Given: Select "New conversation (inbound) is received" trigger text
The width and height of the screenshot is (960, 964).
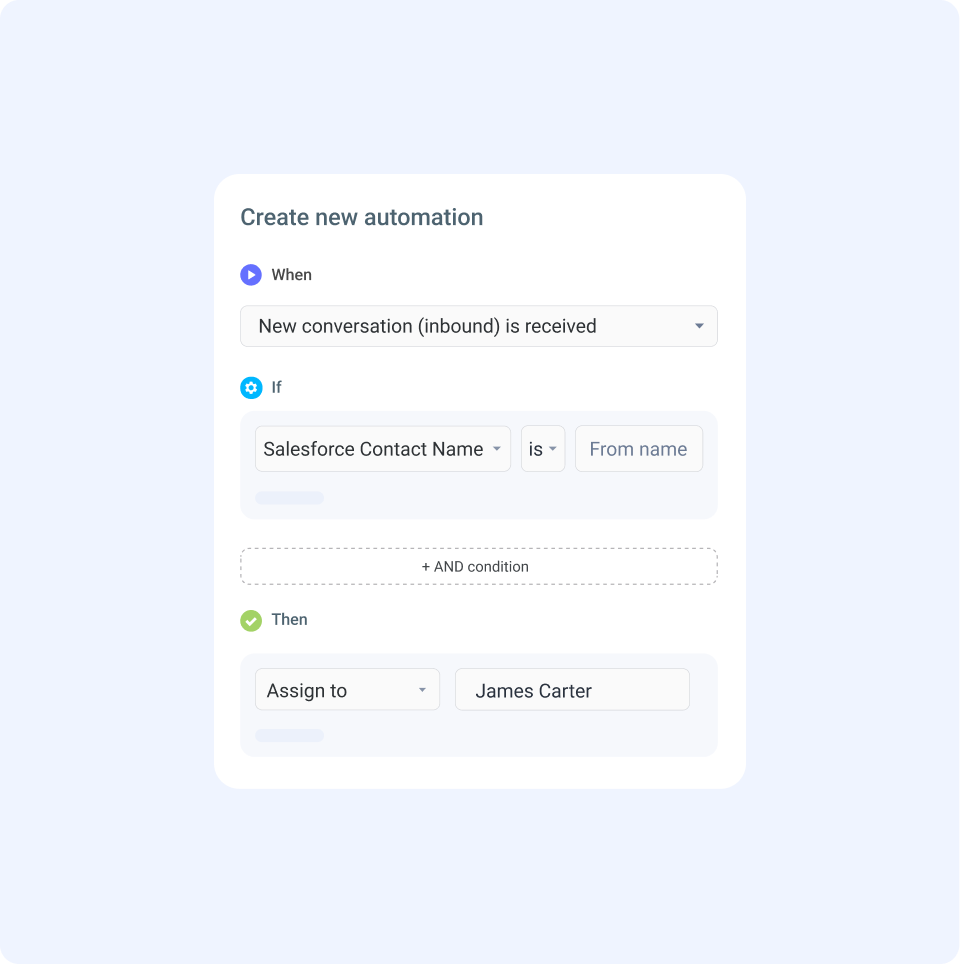Looking at the screenshot, I should point(427,326).
